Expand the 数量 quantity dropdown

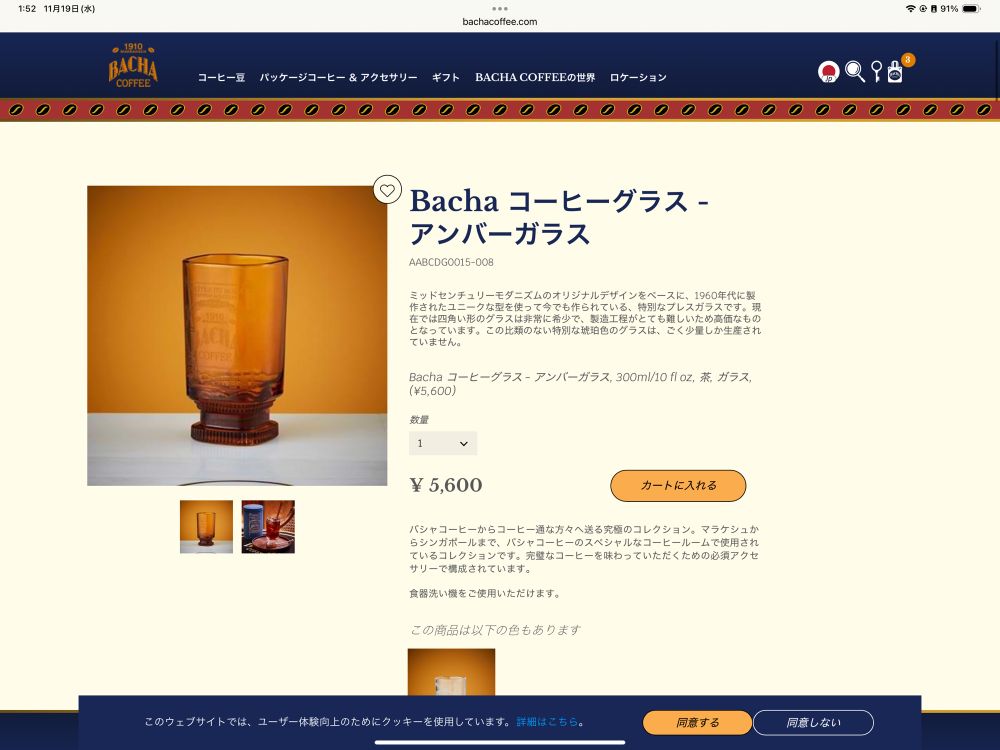[x=443, y=443]
